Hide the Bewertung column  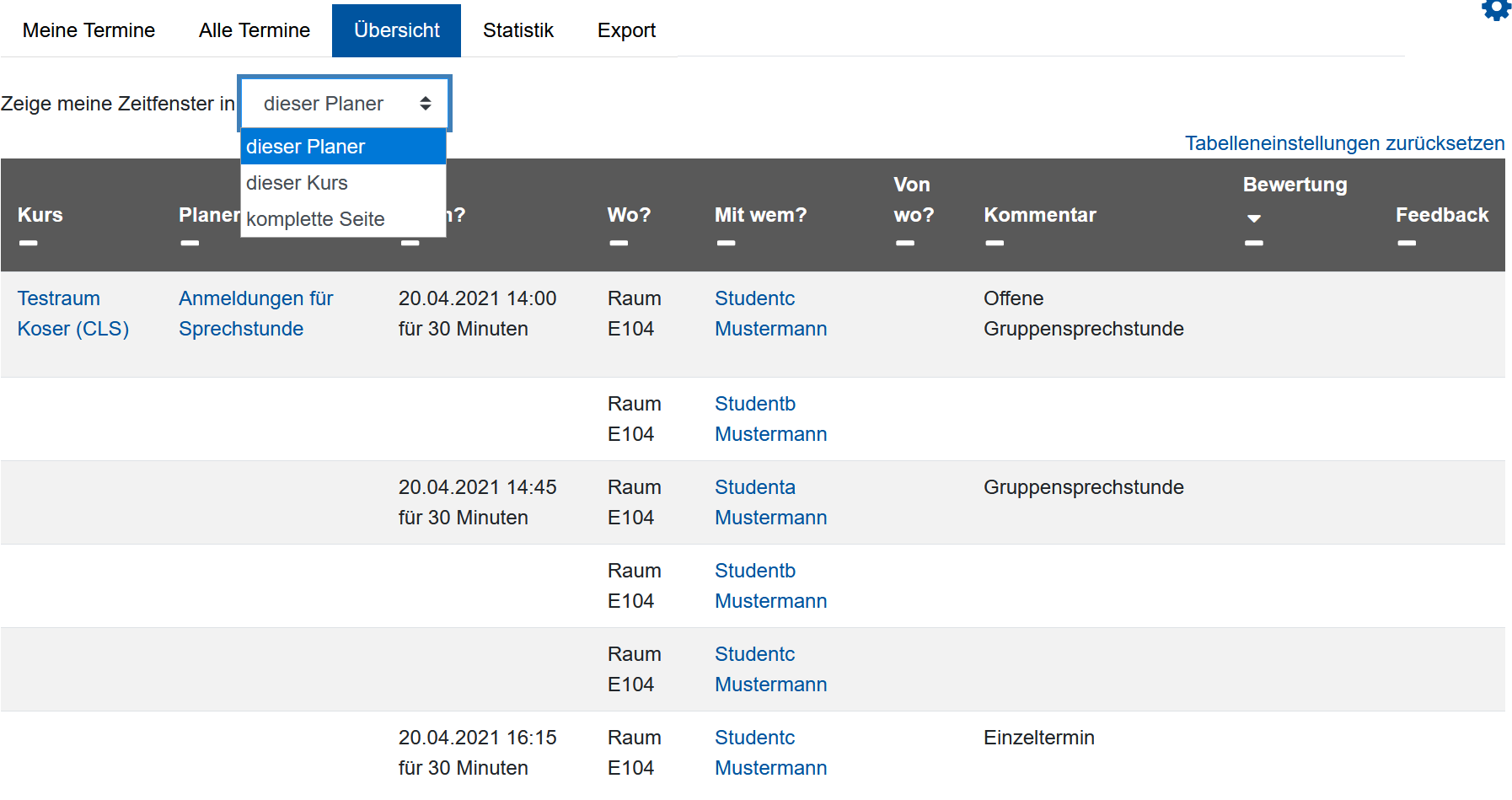[1254, 244]
